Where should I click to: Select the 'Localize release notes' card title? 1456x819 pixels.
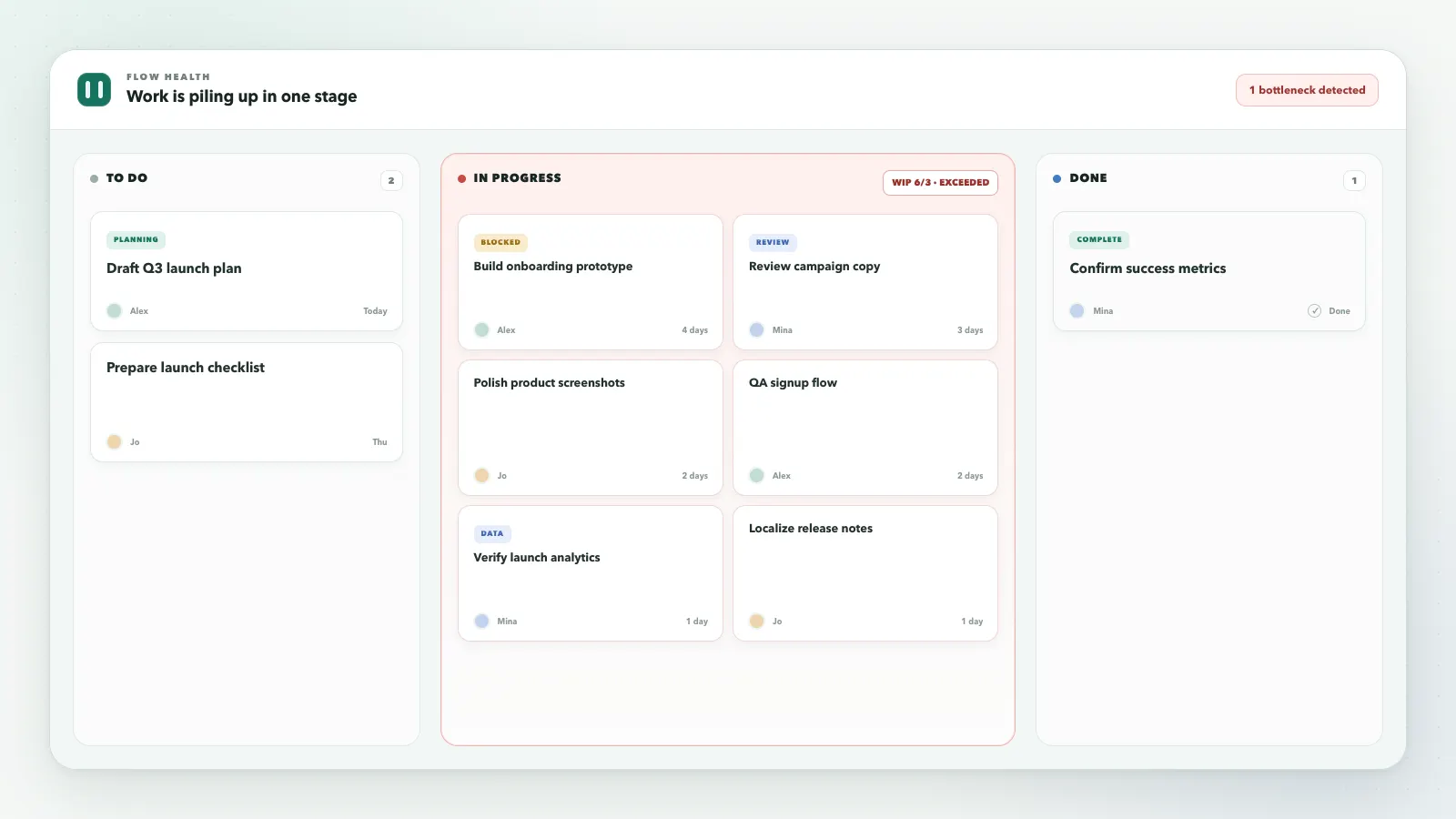point(811,529)
